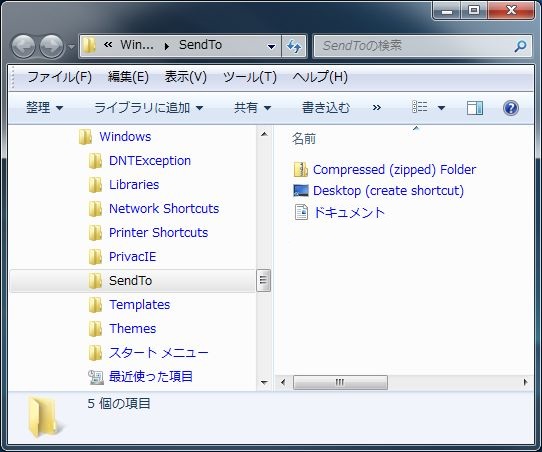Open the view options dropdown arrow
The height and width of the screenshot is (452, 542).
coord(441,108)
